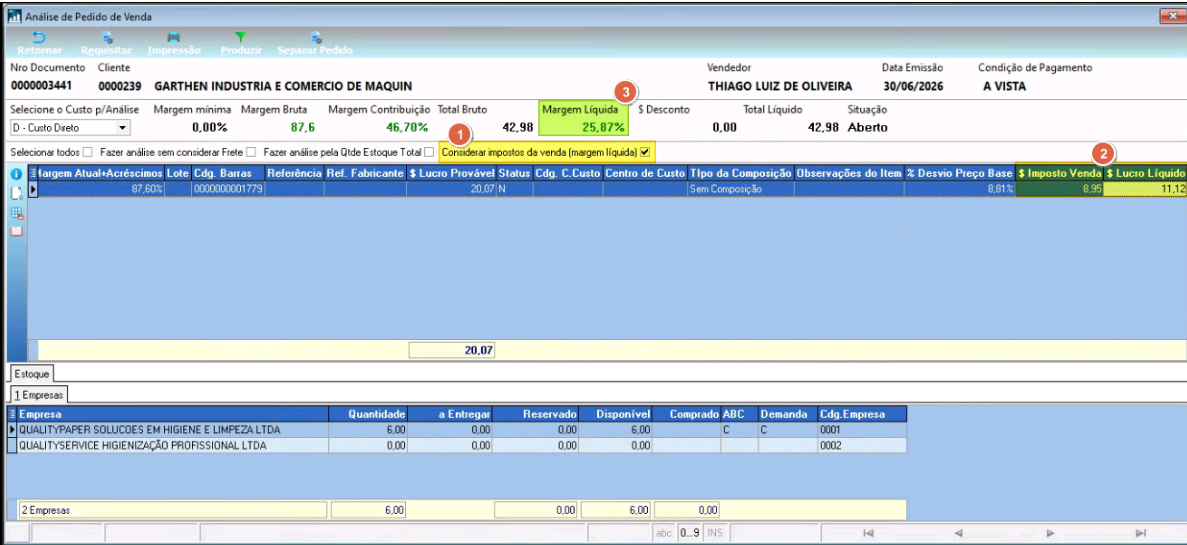Open the items grid column selector icon
Viewport: 1187px width, 545px height.
33,173
